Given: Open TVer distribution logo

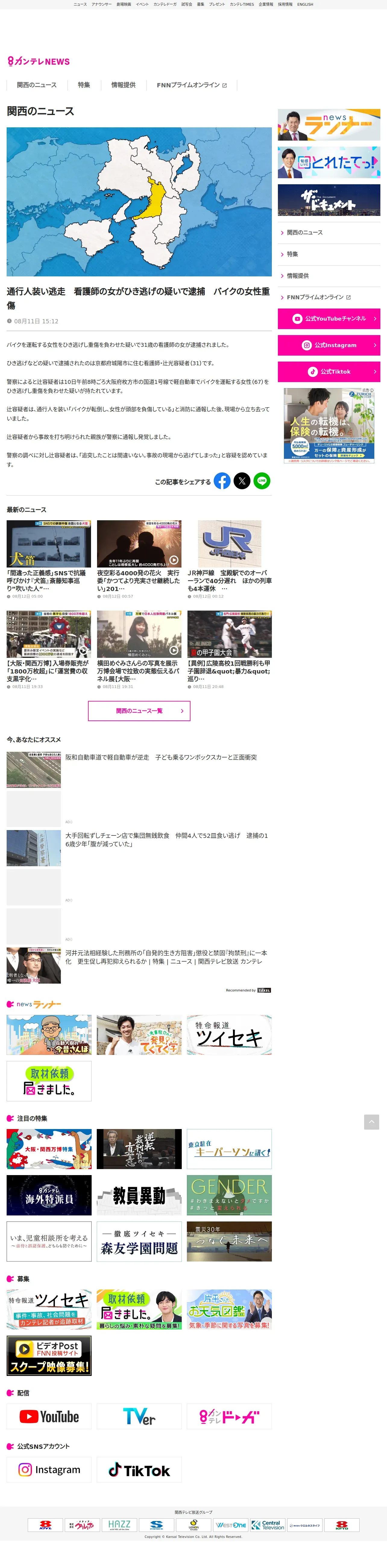Looking at the screenshot, I should tap(139, 1417).
